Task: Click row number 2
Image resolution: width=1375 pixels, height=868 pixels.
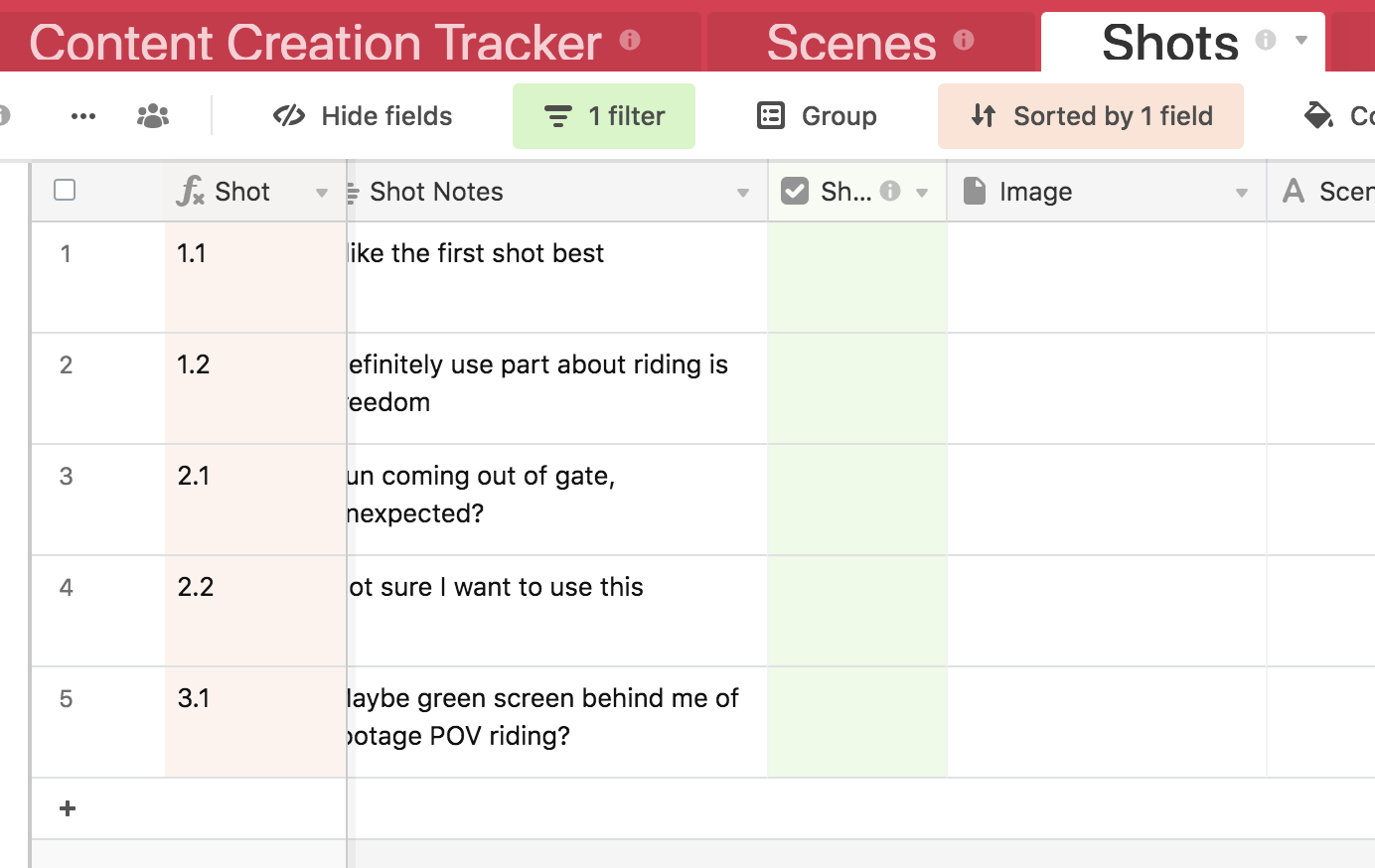Action: coord(66,364)
